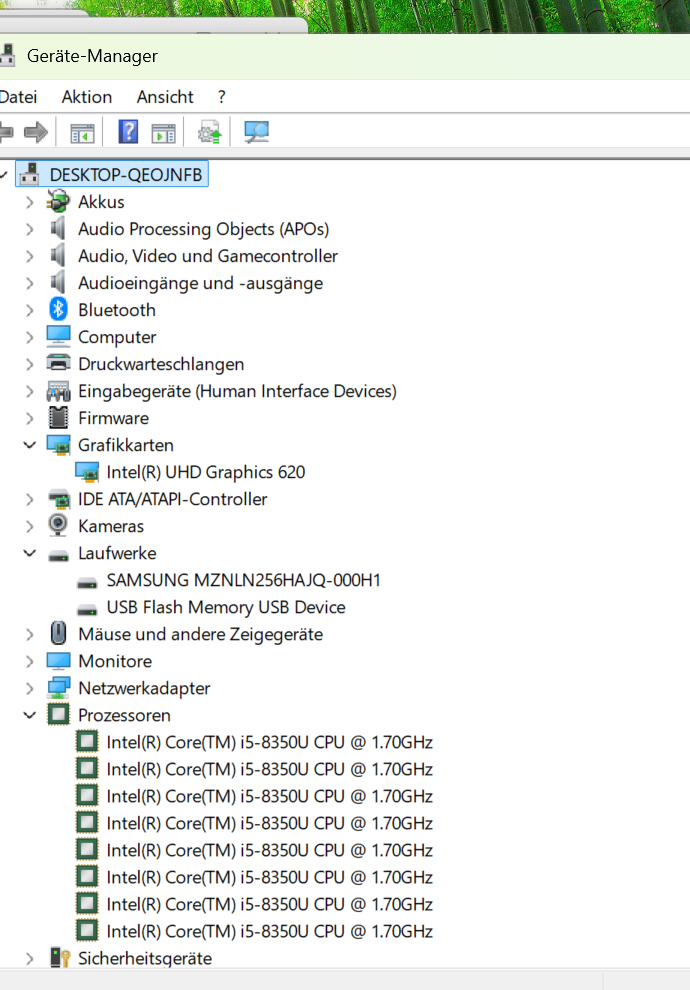
Task: Select the Netzwerkadapter label
Action: point(144,688)
